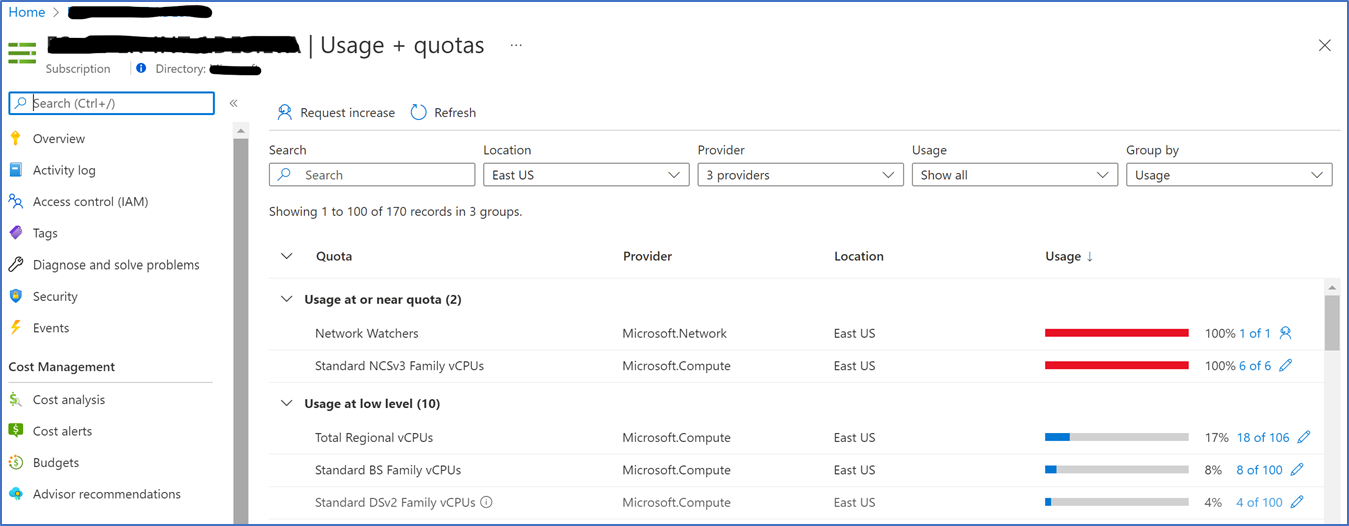Open the more options ellipsis beside Usage + quotas

516,45
